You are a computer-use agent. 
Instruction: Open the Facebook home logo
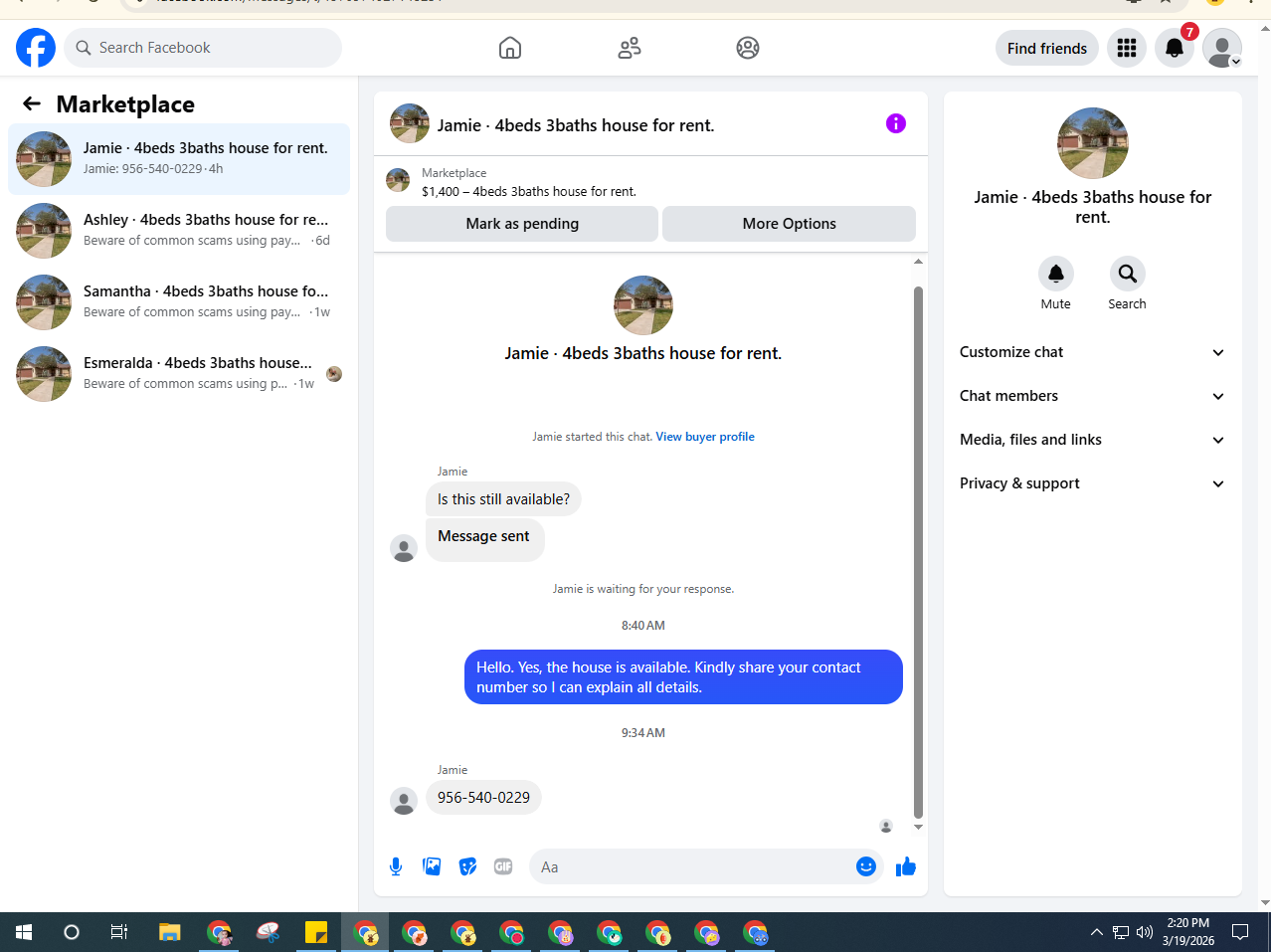click(36, 48)
